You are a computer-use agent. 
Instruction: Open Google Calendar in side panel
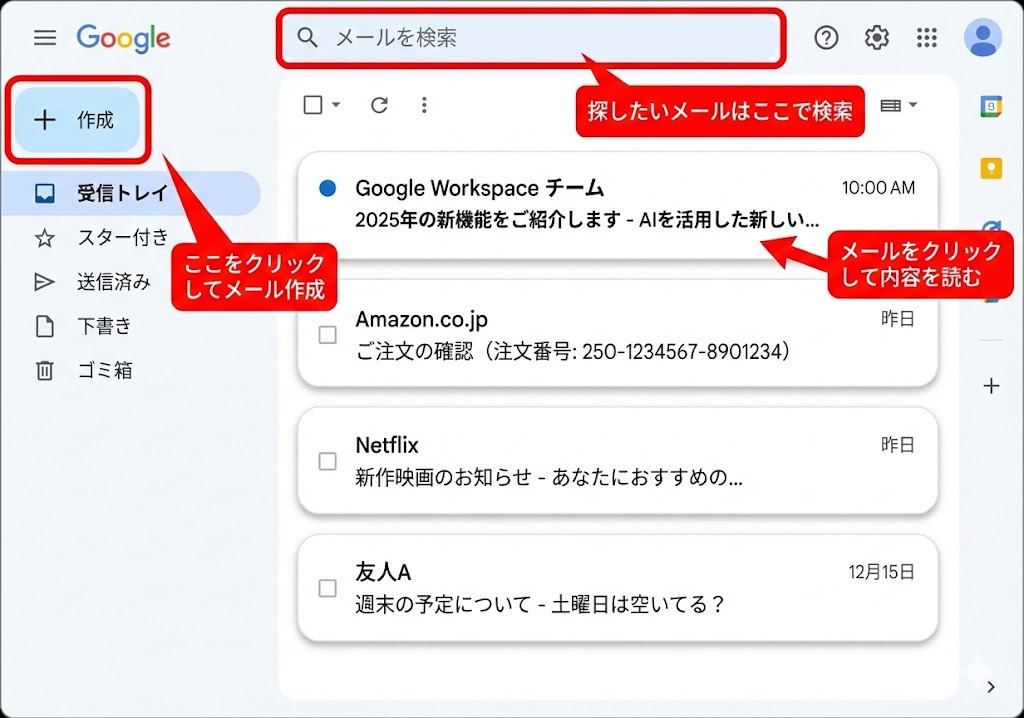[990, 108]
